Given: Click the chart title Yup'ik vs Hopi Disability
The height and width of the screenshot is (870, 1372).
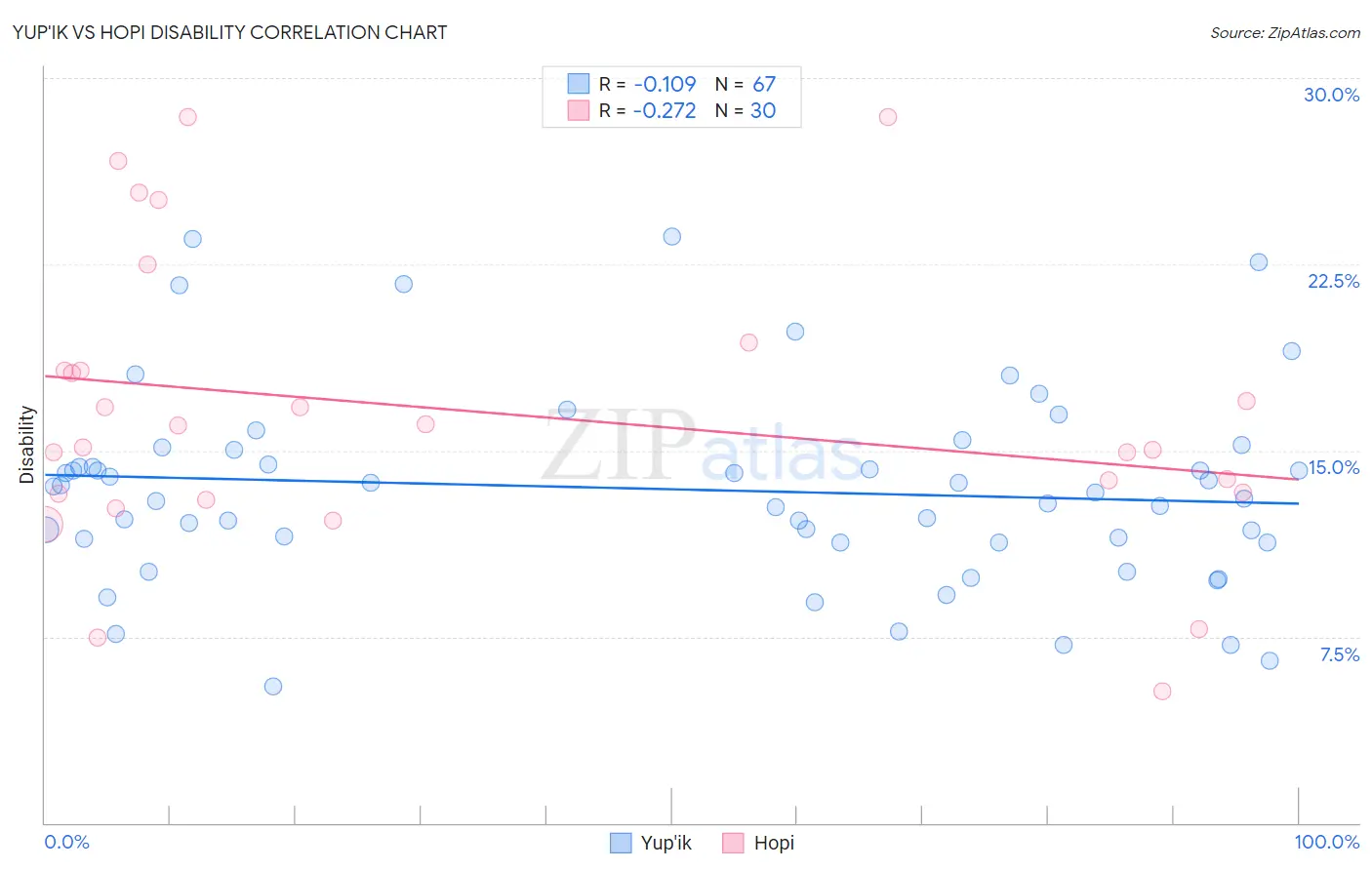Looking at the screenshot, I should pyautogui.click(x=229, y=32).
